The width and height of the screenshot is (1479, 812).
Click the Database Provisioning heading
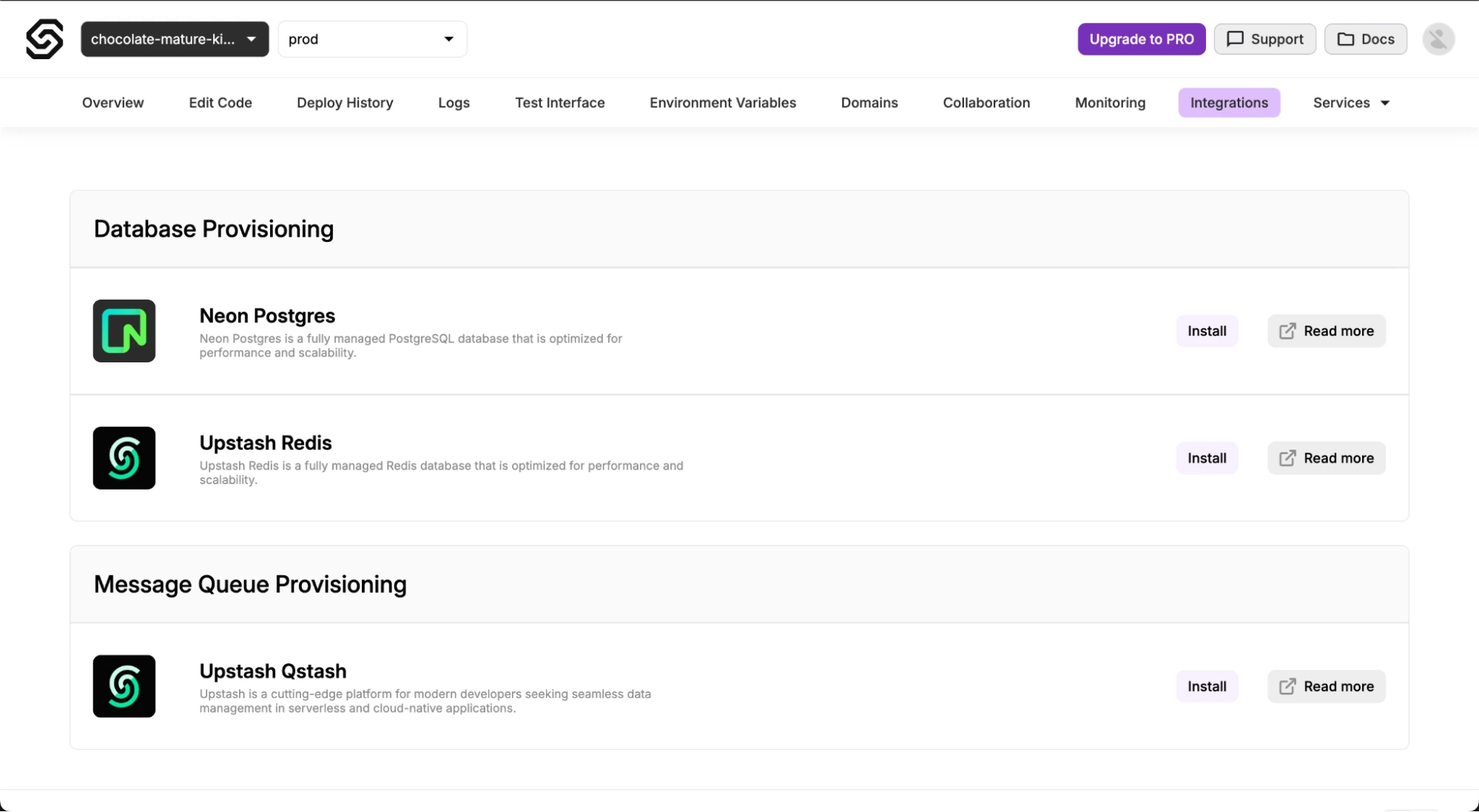coord(214,229)
